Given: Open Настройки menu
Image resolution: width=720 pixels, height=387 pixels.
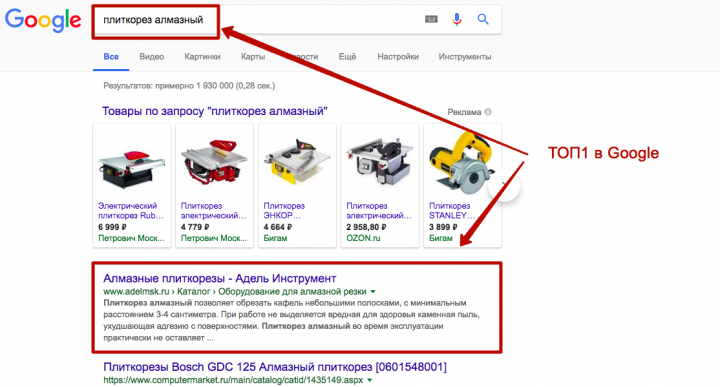Looking at the screenshot, I should tap(398, 56).
